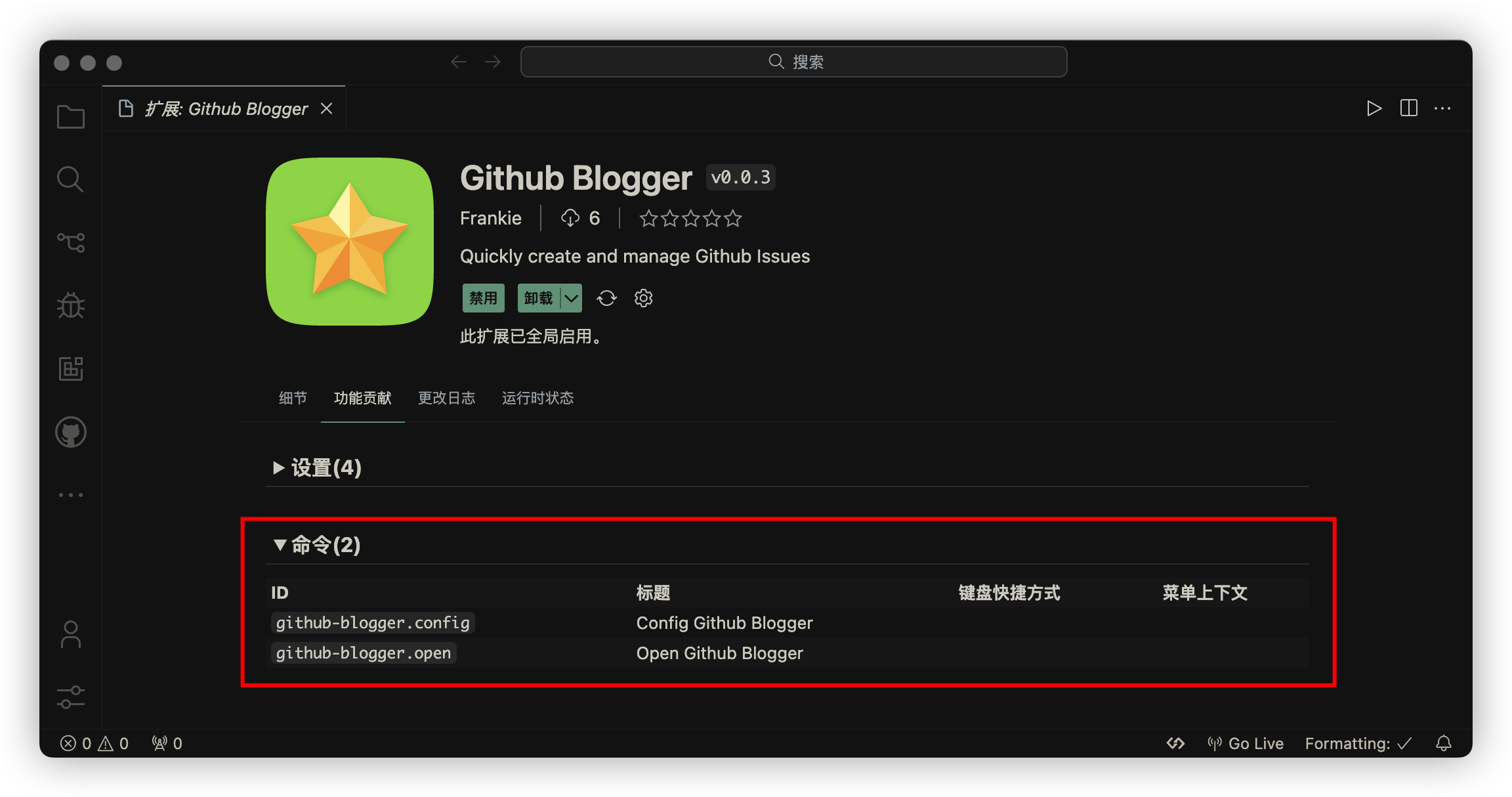Image resolution: width=1512 pixels, height=797 pixels.
Task: Click the 搜索 command center field
Action: 793,62
